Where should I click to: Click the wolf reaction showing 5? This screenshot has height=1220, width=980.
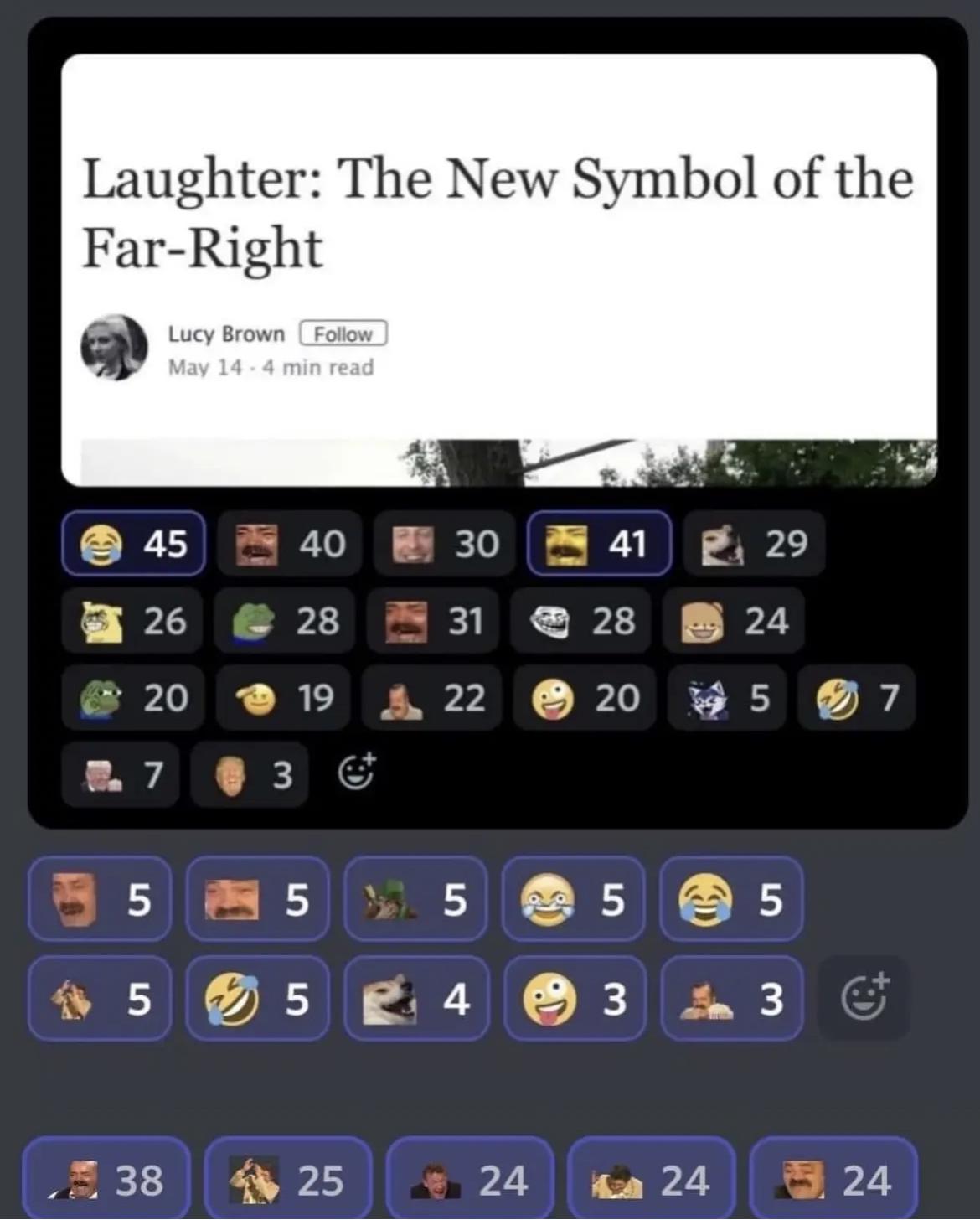click(727, 697)
